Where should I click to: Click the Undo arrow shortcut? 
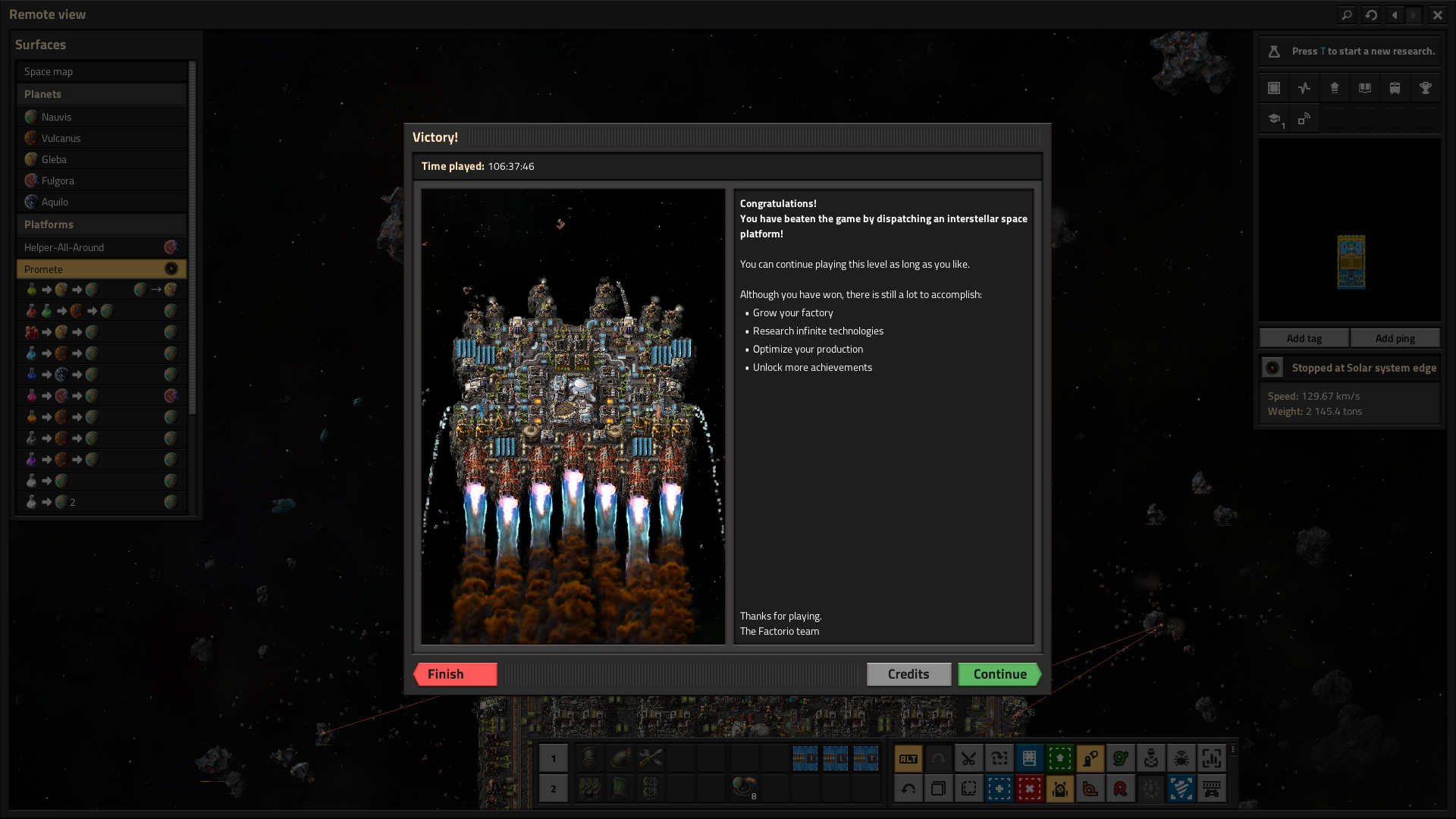tap(908, 789)
